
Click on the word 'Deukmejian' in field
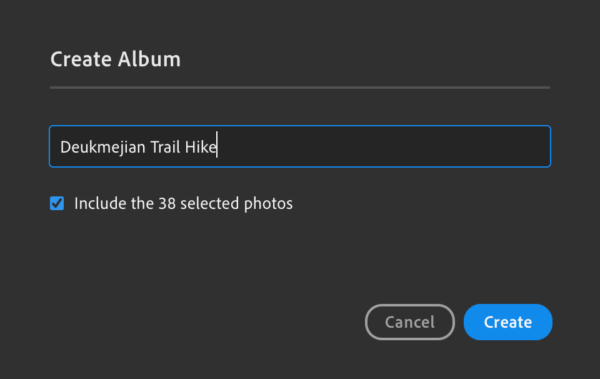103,147
